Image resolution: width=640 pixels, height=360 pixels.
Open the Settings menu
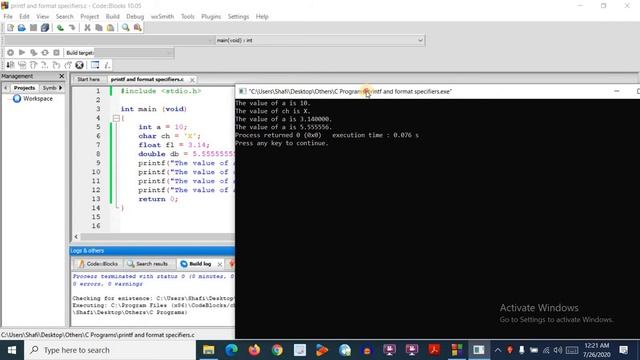pyautogui.click(x=238, y=17)
